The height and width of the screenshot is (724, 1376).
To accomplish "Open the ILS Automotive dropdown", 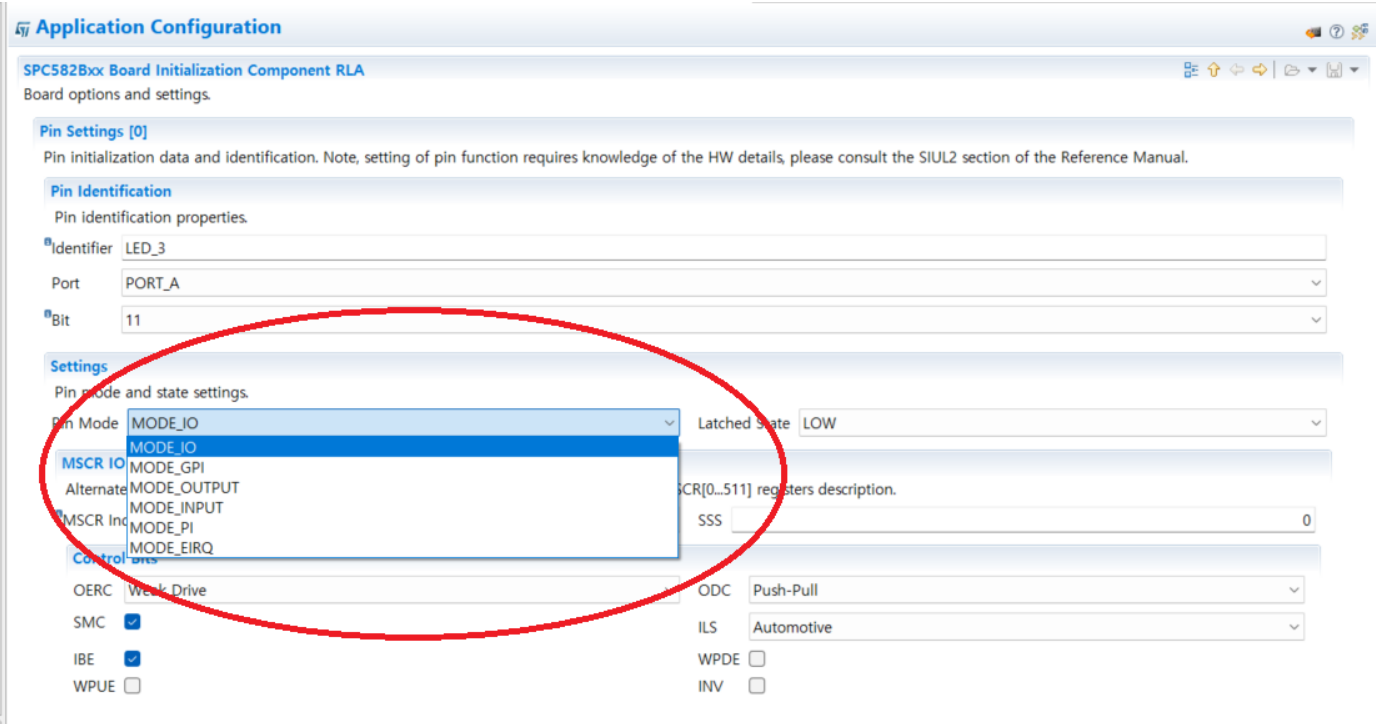I will [1295, 627].
